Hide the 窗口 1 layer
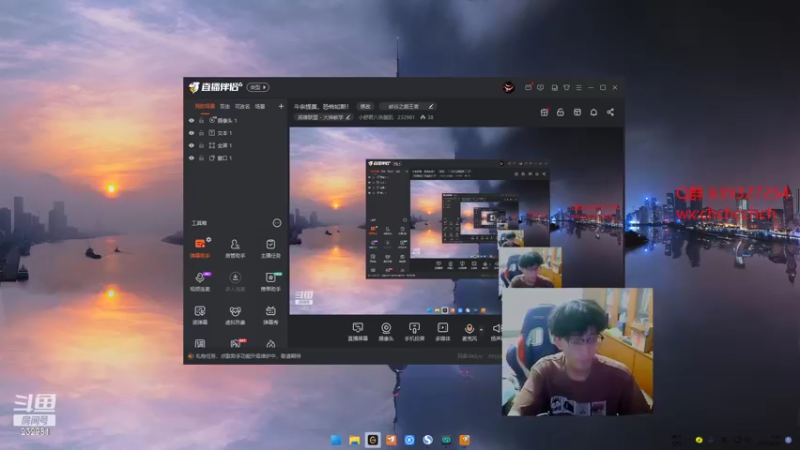Screen dimensions: 800x450 pos(191,158)
